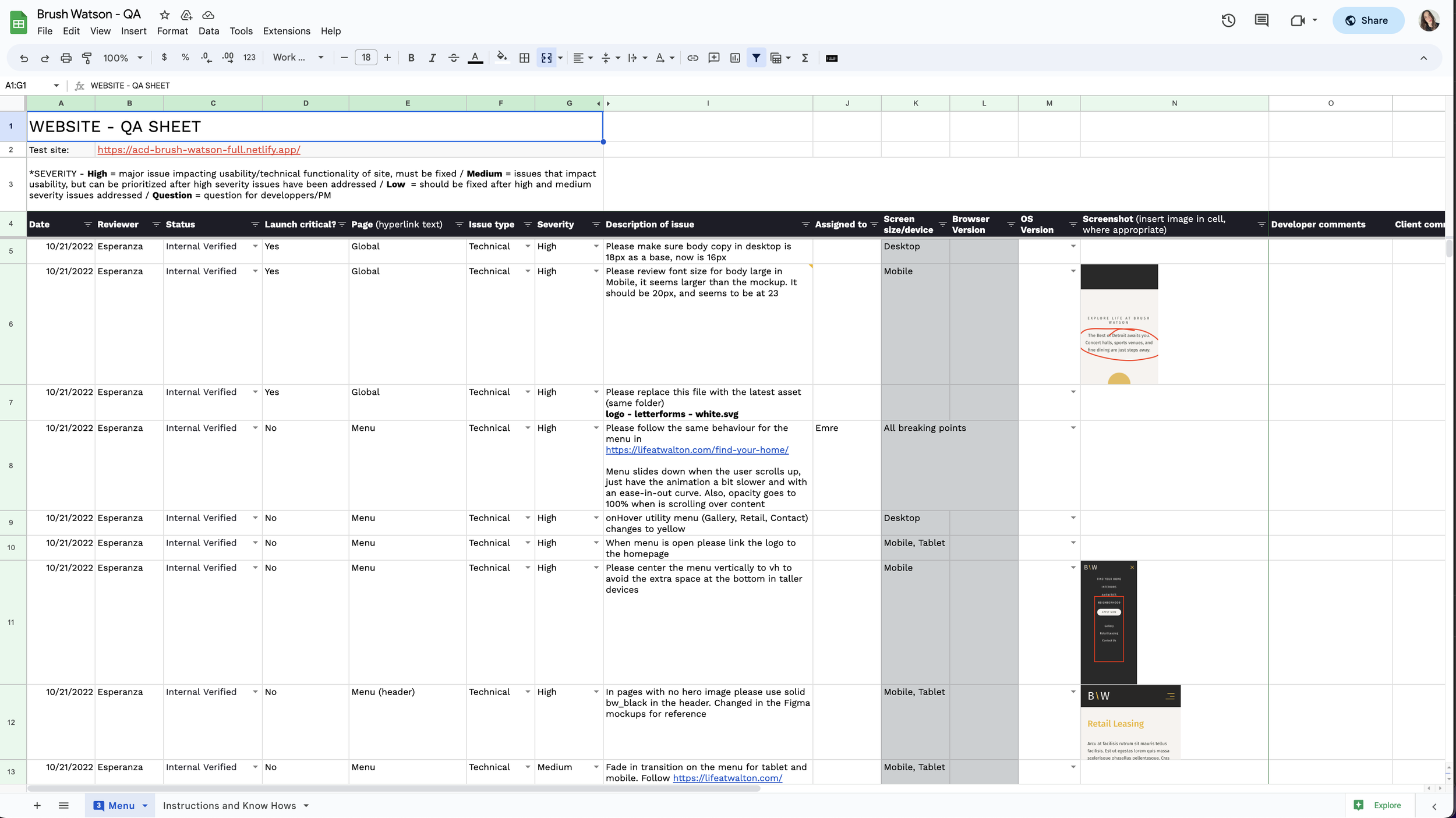Toggle the filter button in toolbar
Image resolution: width=1456 pixels, height=818 pixels.
tap(756, 58)
